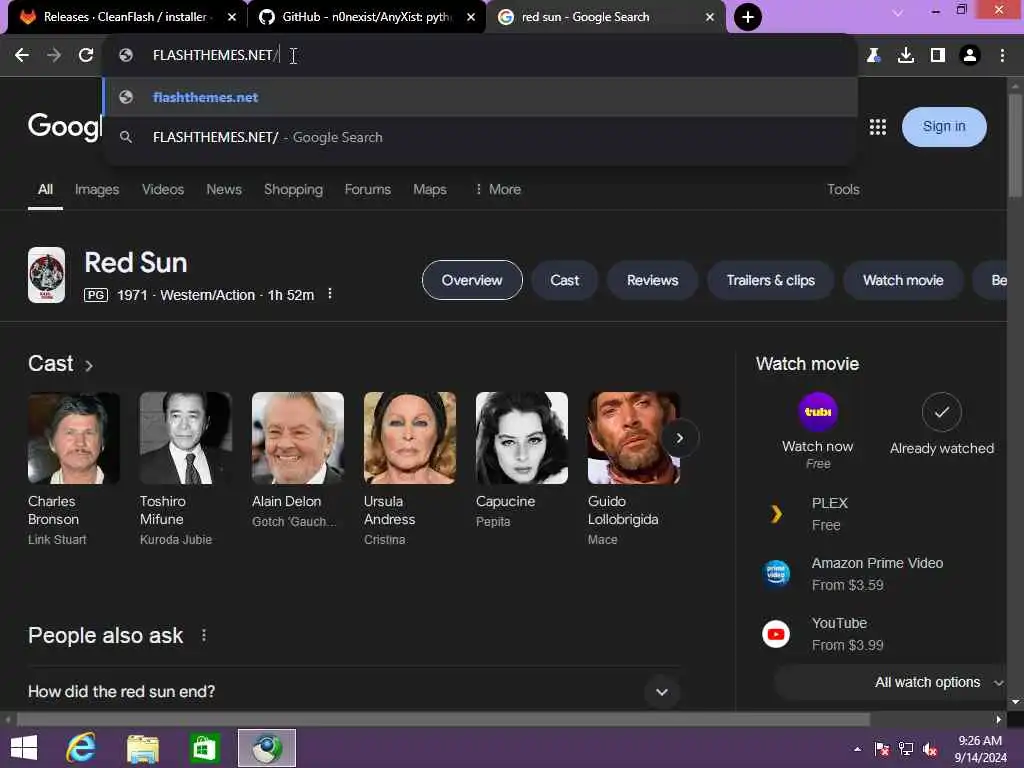This screenshot has width=1024, height=768.
Task: Click the page vertical scrollbar thumb
Action: point(1015,145)
